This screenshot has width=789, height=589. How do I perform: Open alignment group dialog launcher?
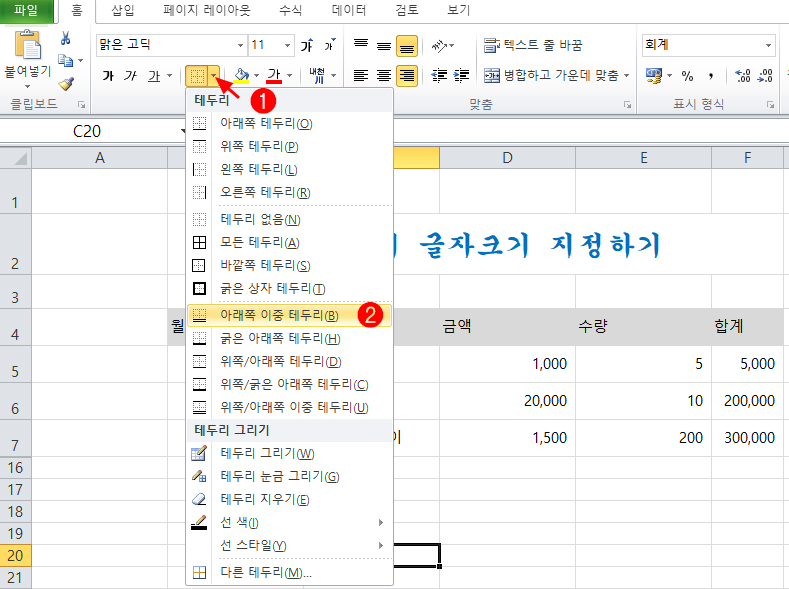pos(627,105)
